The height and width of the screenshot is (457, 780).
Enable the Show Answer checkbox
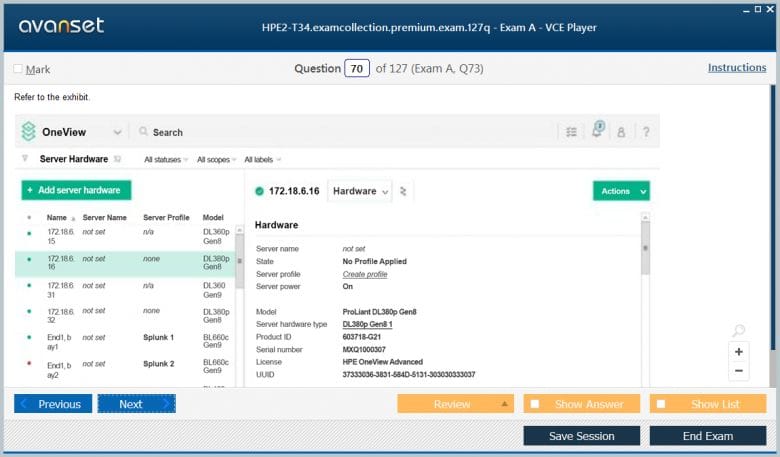coord(535,404)
